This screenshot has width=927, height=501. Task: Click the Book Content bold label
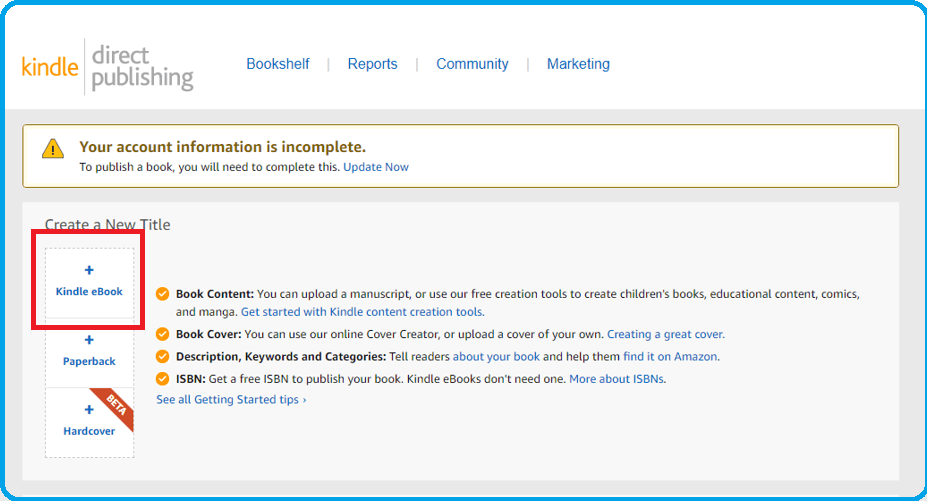point(215,294)
